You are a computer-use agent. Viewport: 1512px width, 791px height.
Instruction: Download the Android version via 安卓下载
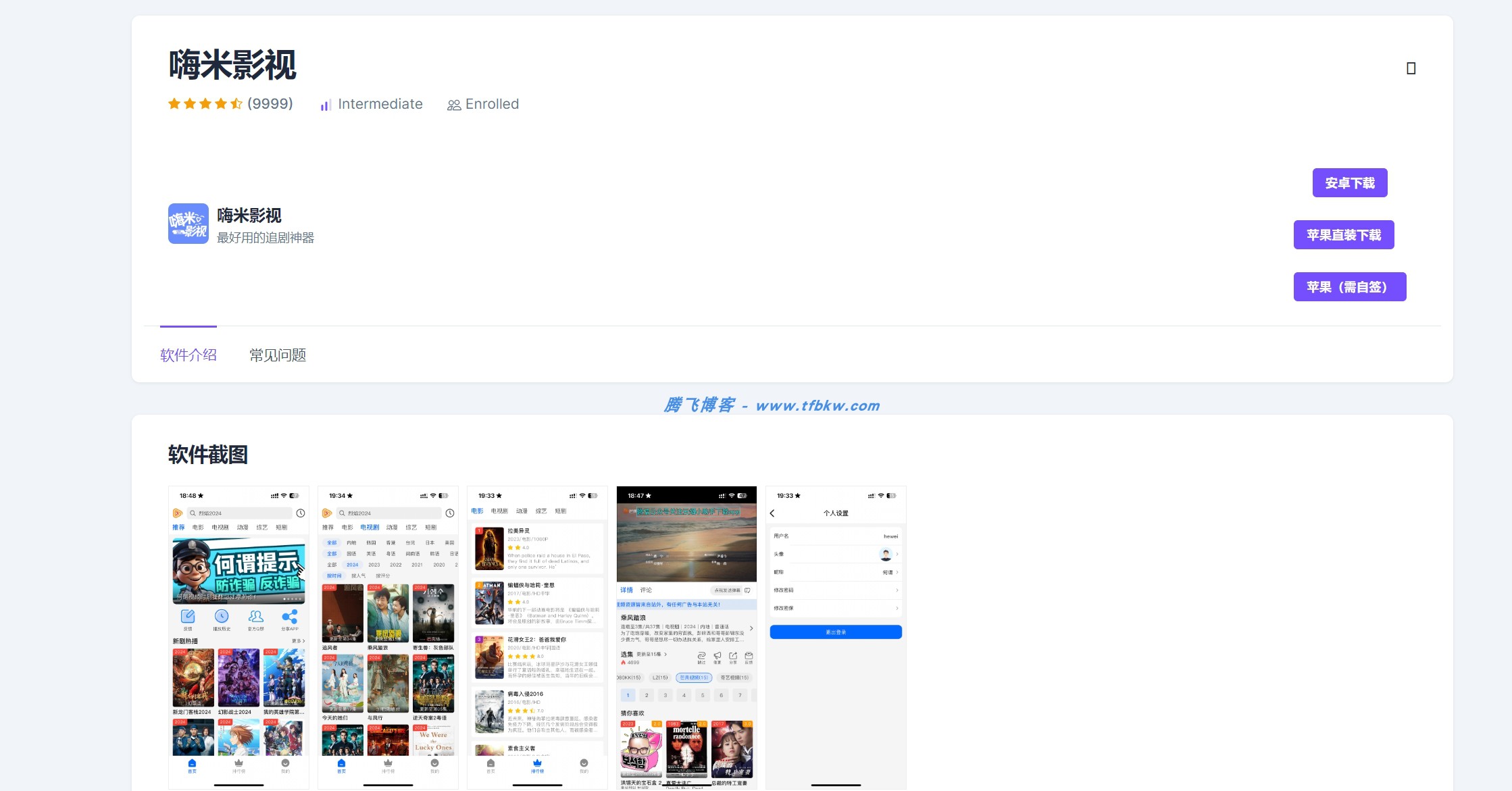(1349, 183)
